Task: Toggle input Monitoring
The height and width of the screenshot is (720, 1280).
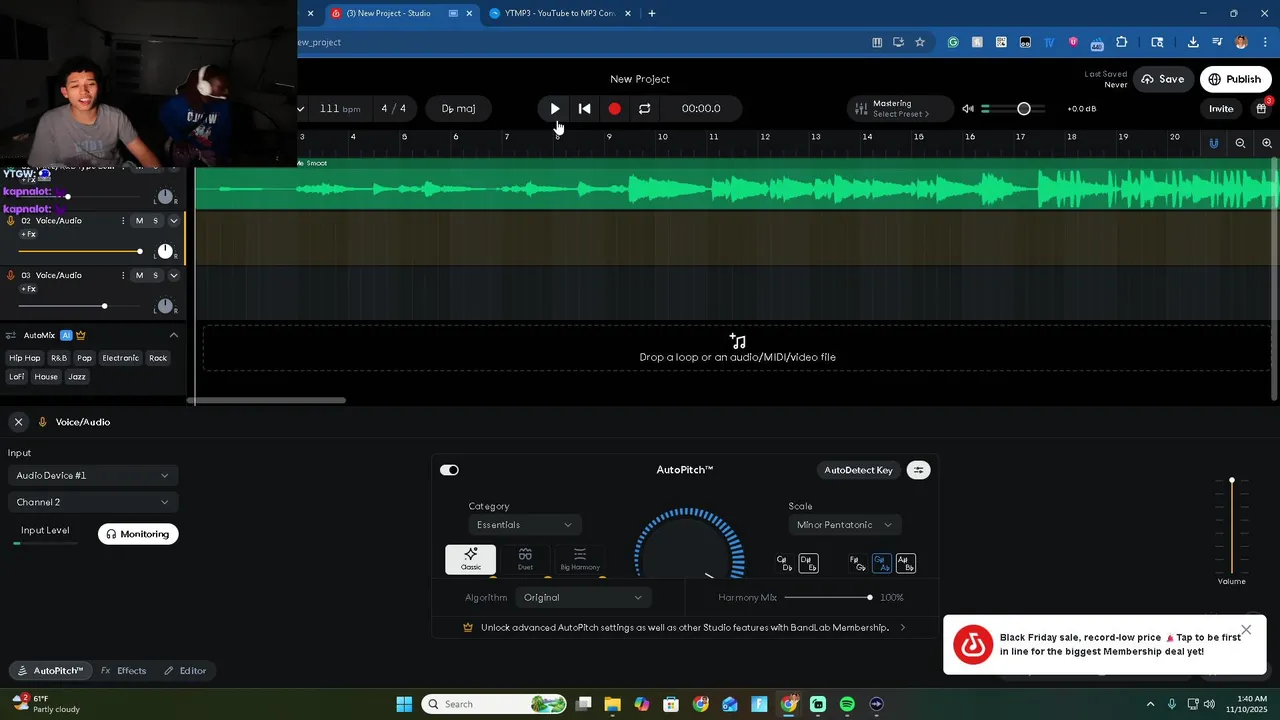Action: tap(138, 534)
